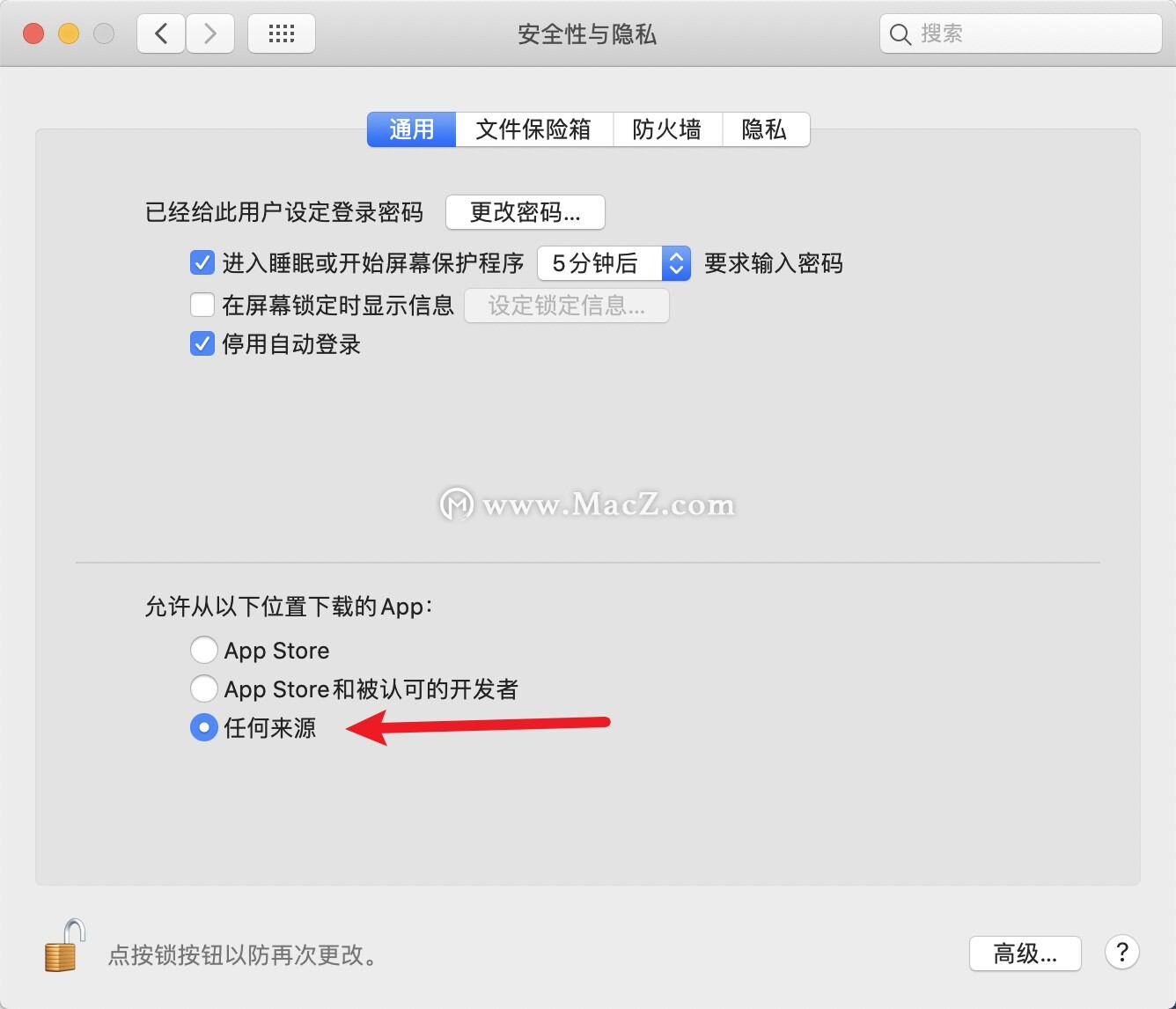Screen dimensions: 1176x1009
Task: Show all preferences via grid icon
Action: (282, 34)
